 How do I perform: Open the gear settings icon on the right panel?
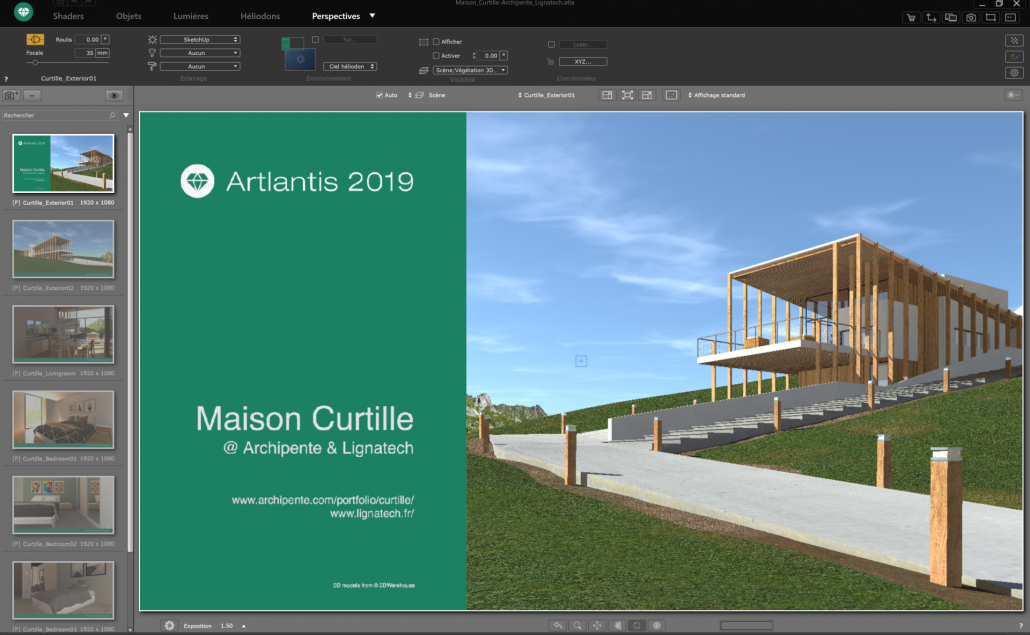(1014, 73)
